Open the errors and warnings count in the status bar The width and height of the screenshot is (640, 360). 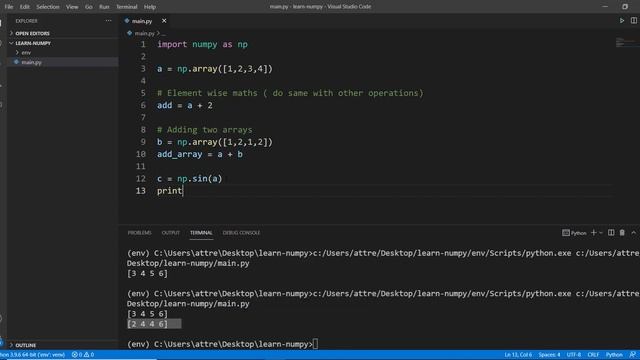coord(83,355)
